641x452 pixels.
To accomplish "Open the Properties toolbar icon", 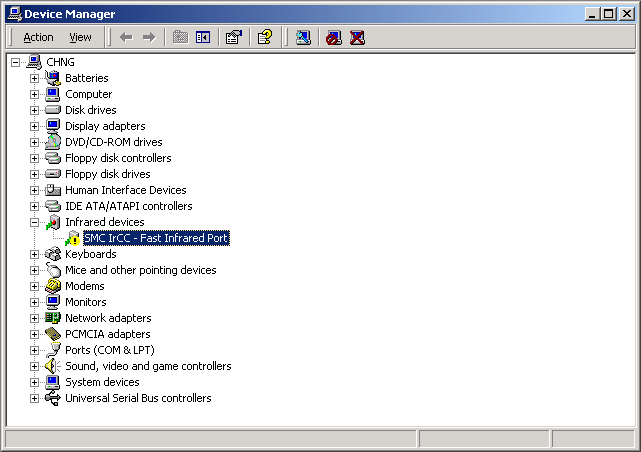I will [234, 38].
